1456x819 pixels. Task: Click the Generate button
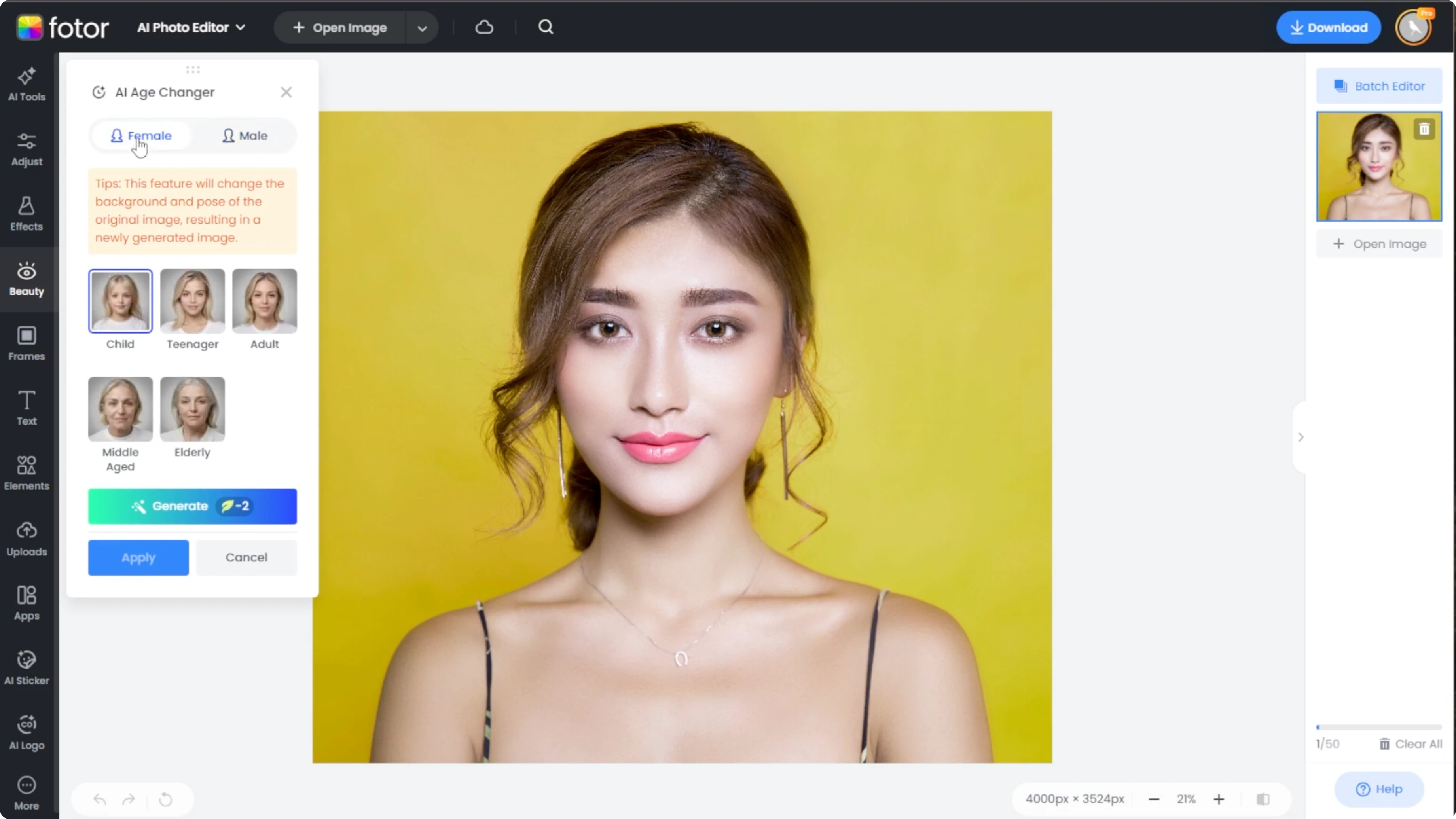[x=192, y=506]
